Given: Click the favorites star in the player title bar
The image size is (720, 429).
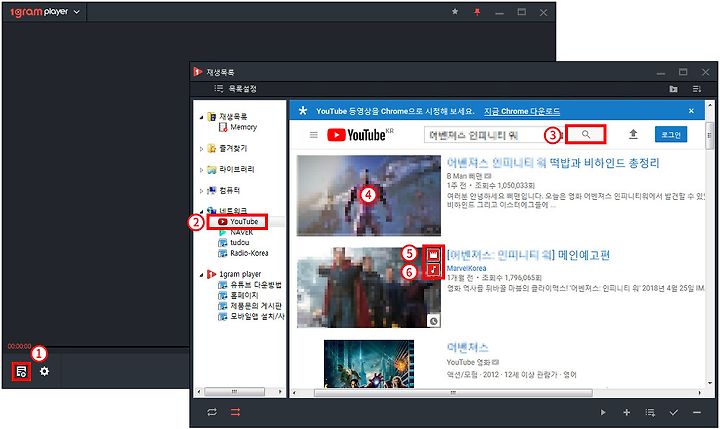Looking at the screenshot, I should (x=455, y=12).
